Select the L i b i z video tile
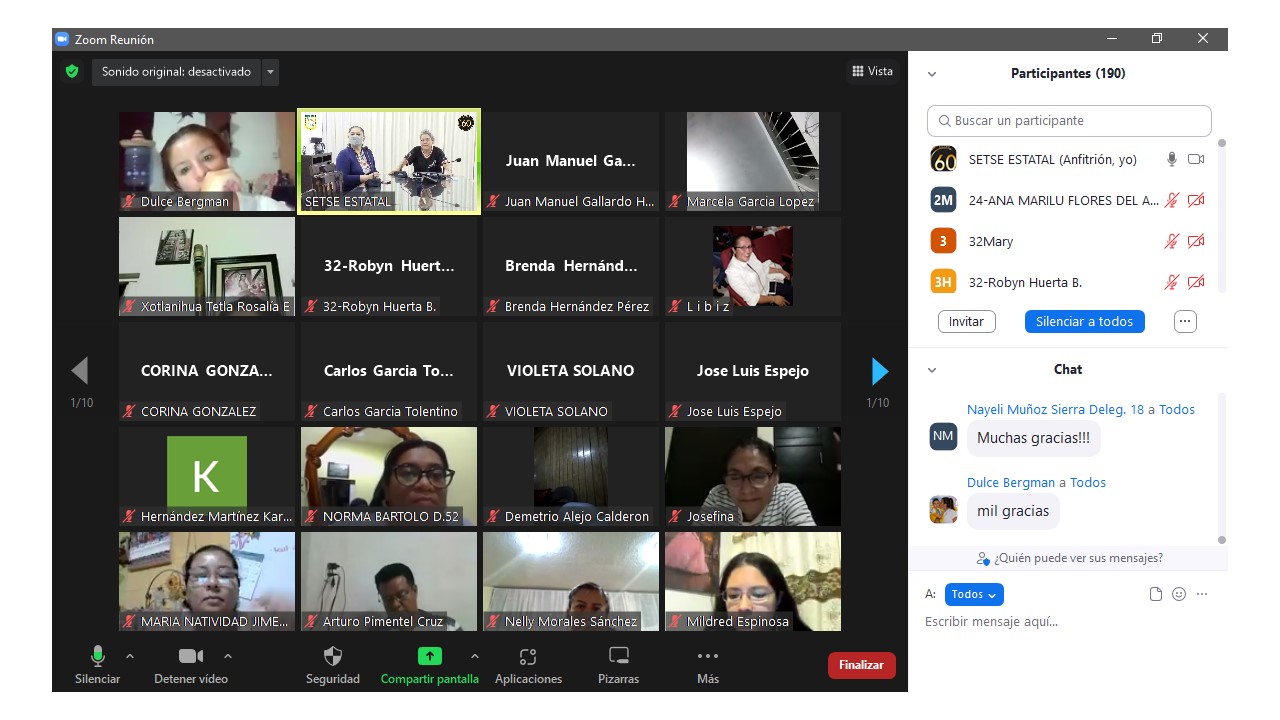1280x720 pixels. [753, 266]
